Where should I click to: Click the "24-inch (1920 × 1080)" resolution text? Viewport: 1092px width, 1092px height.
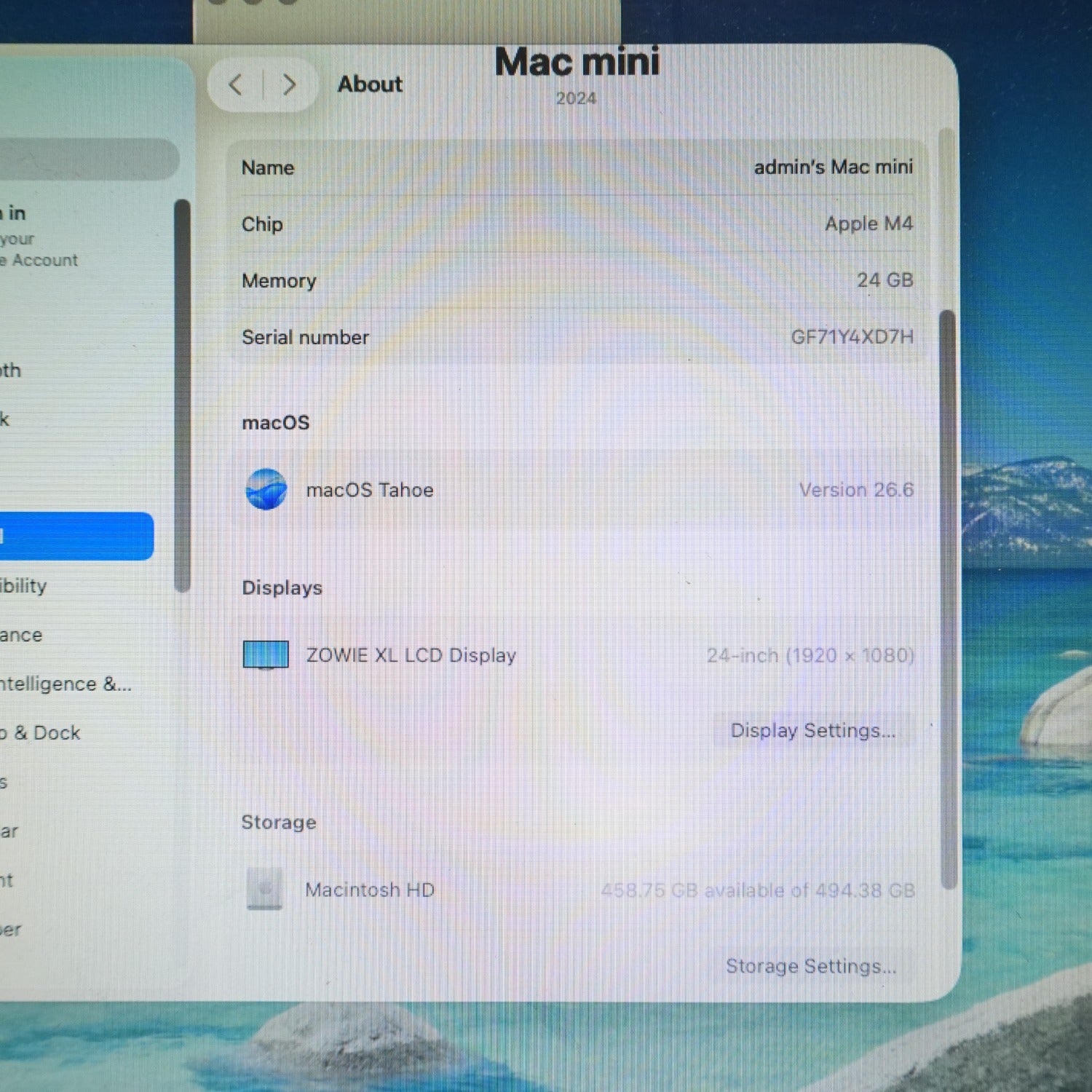pyautogui.click(x=810, y=656)
